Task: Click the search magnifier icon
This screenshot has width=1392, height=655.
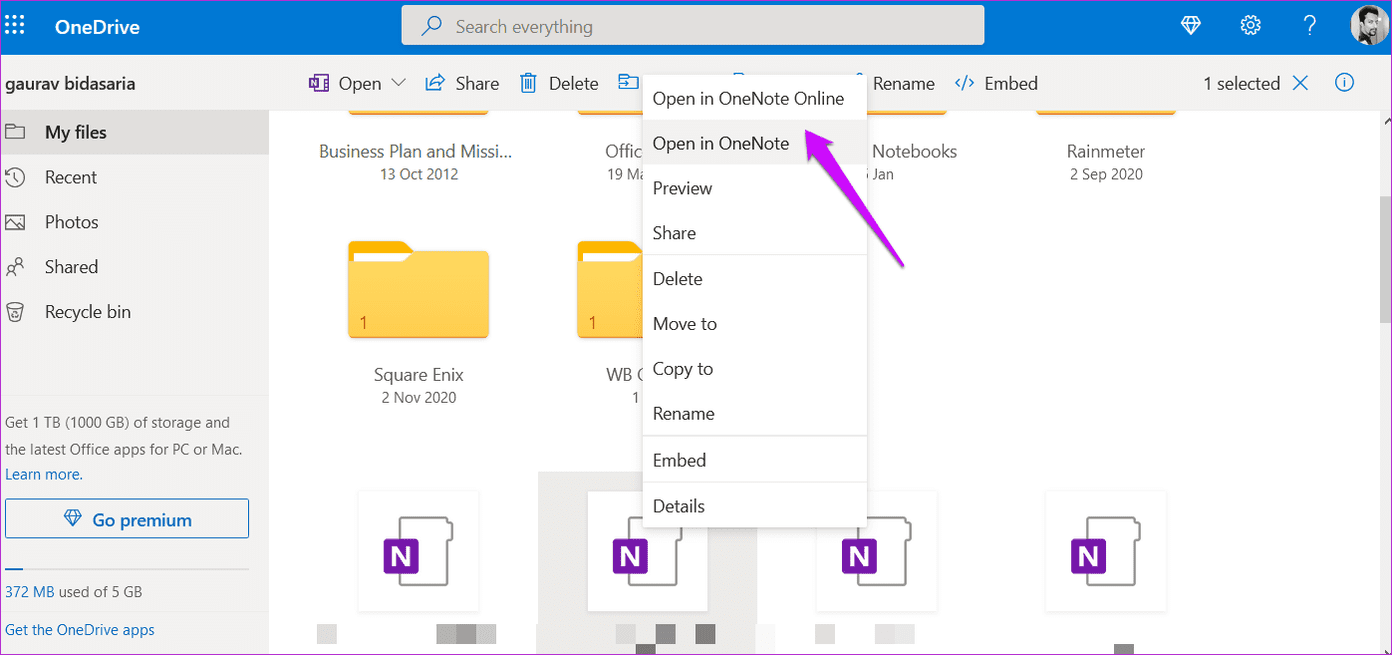Action: pyautogui.click(x=432, y=27)
